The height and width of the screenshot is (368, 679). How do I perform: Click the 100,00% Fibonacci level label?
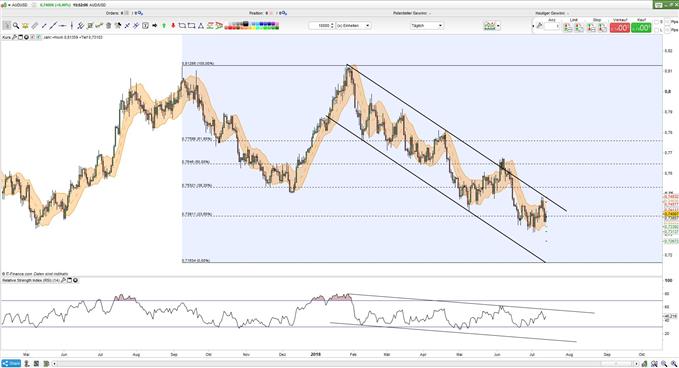[198, 64]
